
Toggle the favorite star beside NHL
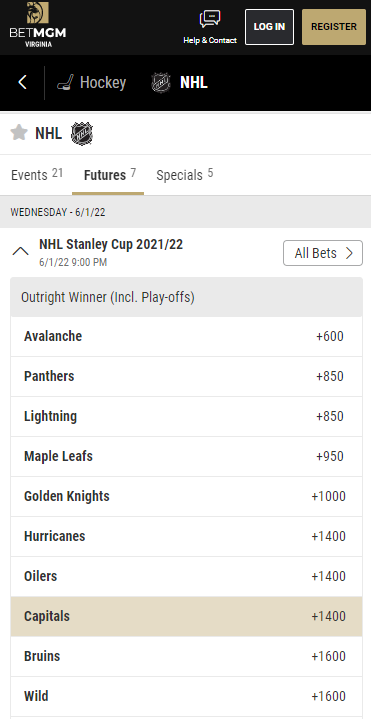(19, 133)
